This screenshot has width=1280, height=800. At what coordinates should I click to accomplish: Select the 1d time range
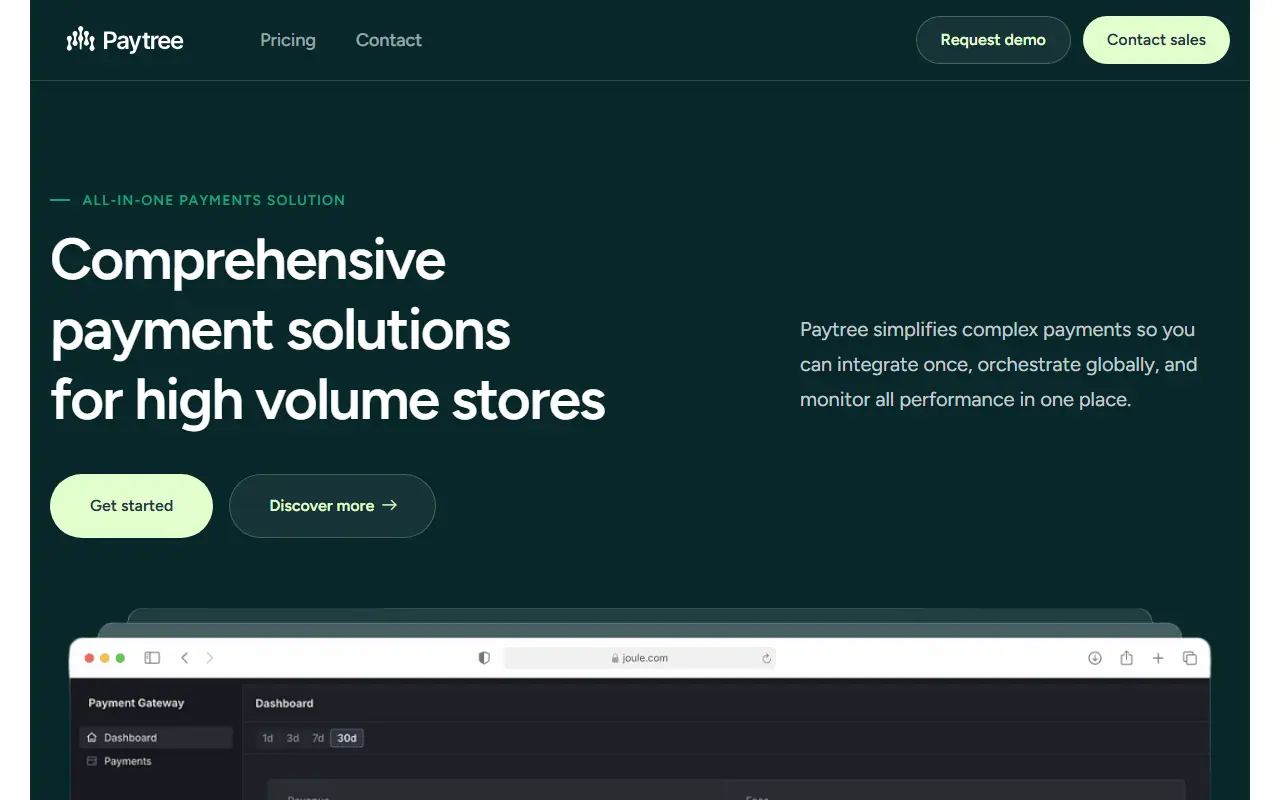pos(267,738)
